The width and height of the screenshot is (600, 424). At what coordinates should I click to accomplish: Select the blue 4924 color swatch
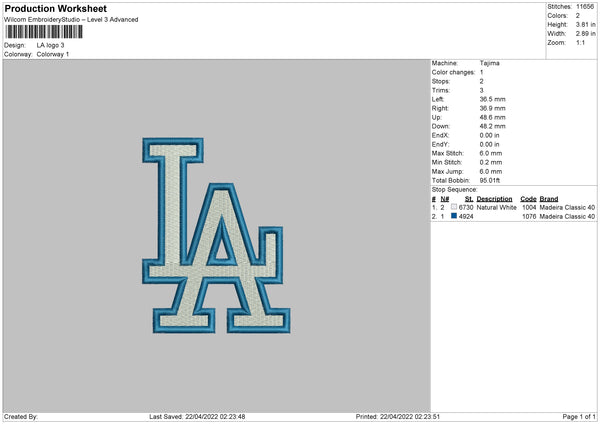[454, 216]
